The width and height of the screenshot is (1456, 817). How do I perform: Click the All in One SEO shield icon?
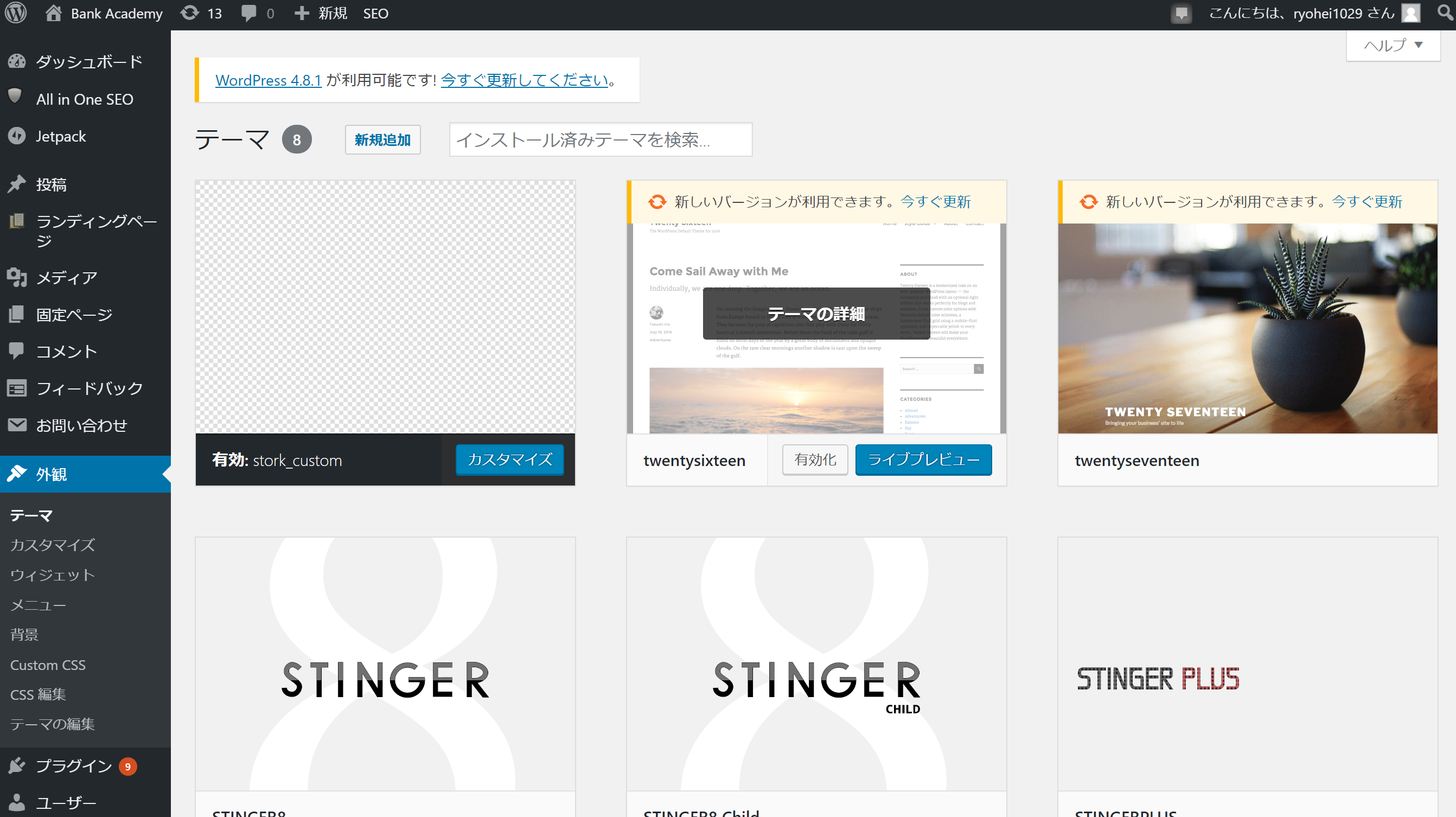[x=15, y=97]
